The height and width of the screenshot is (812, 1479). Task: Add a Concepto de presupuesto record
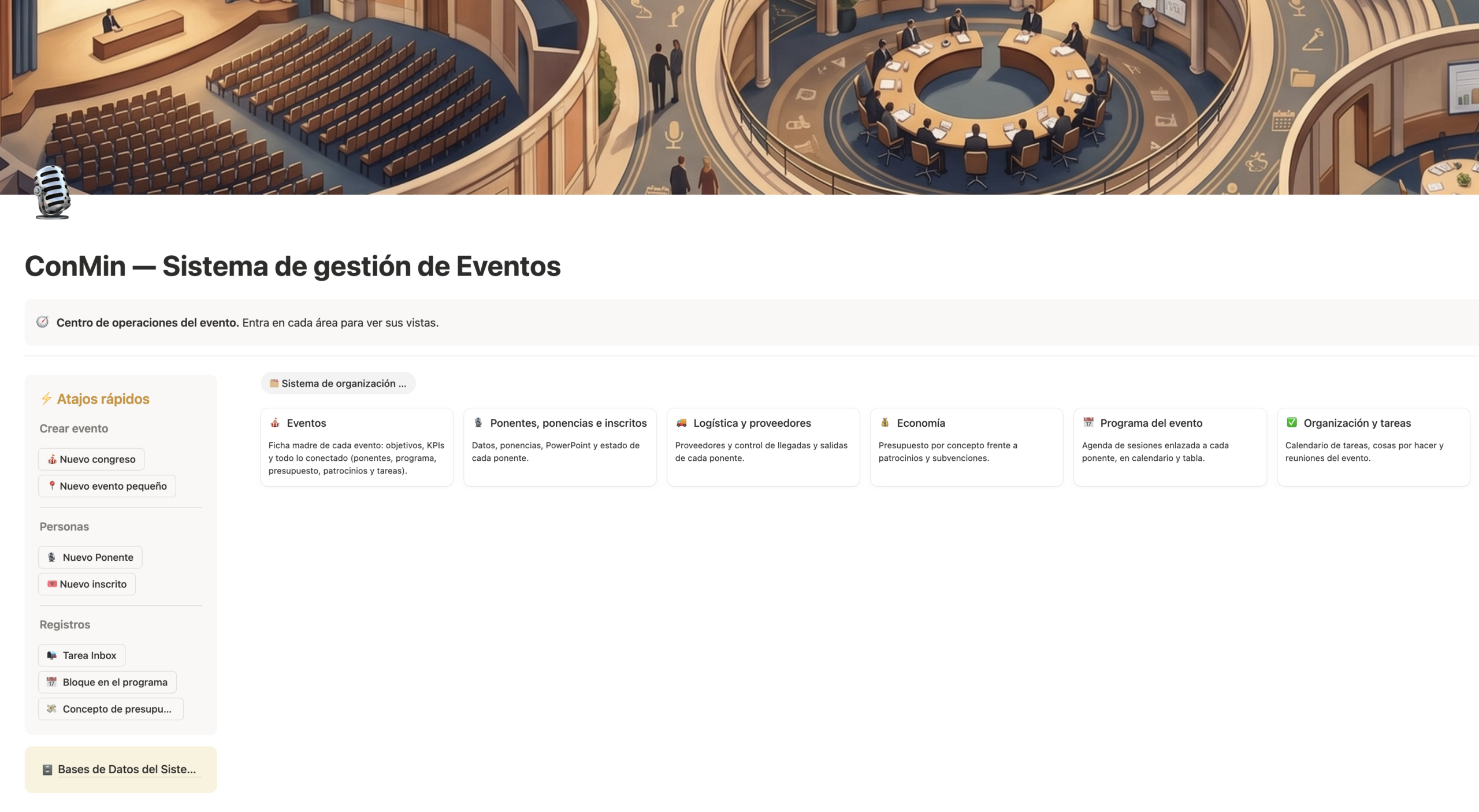(x=111, y=709)
